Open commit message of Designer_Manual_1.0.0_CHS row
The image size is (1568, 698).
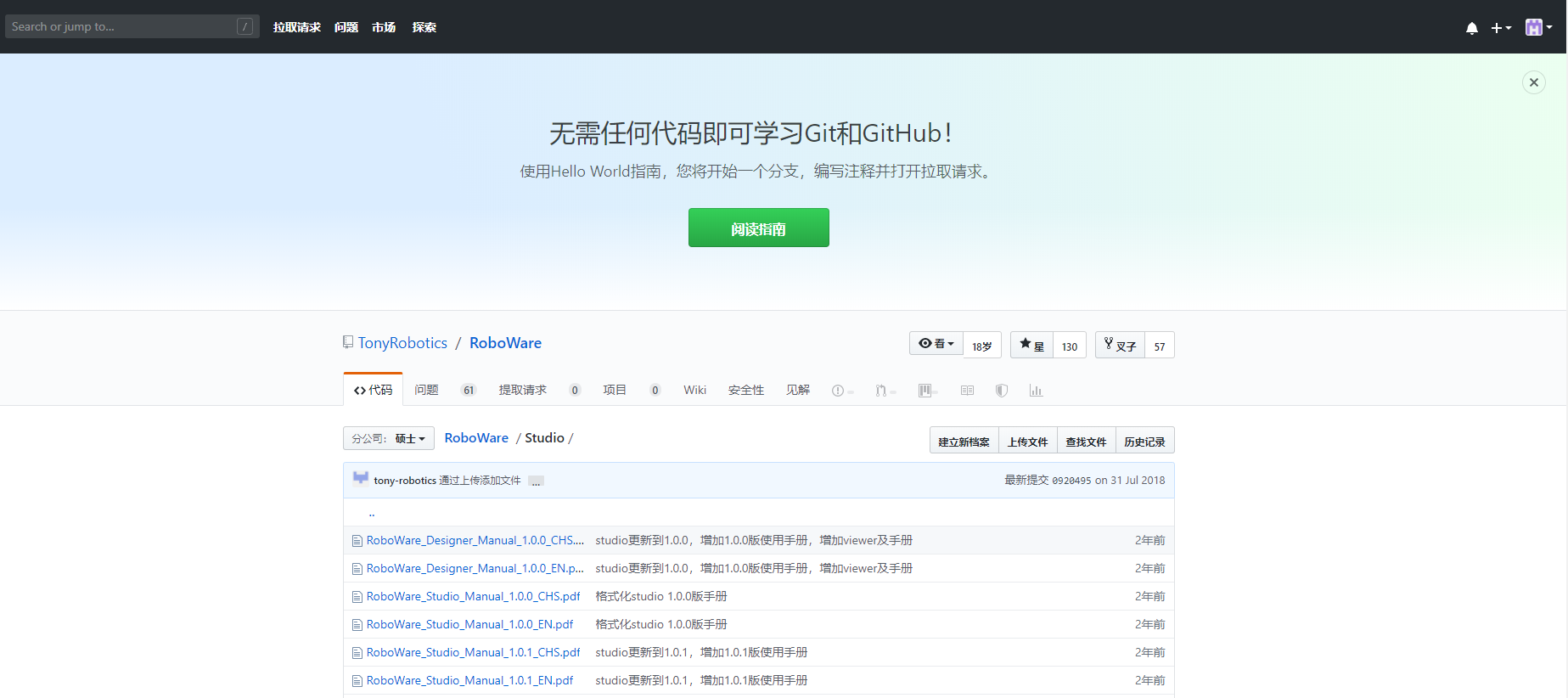(754, 540)
